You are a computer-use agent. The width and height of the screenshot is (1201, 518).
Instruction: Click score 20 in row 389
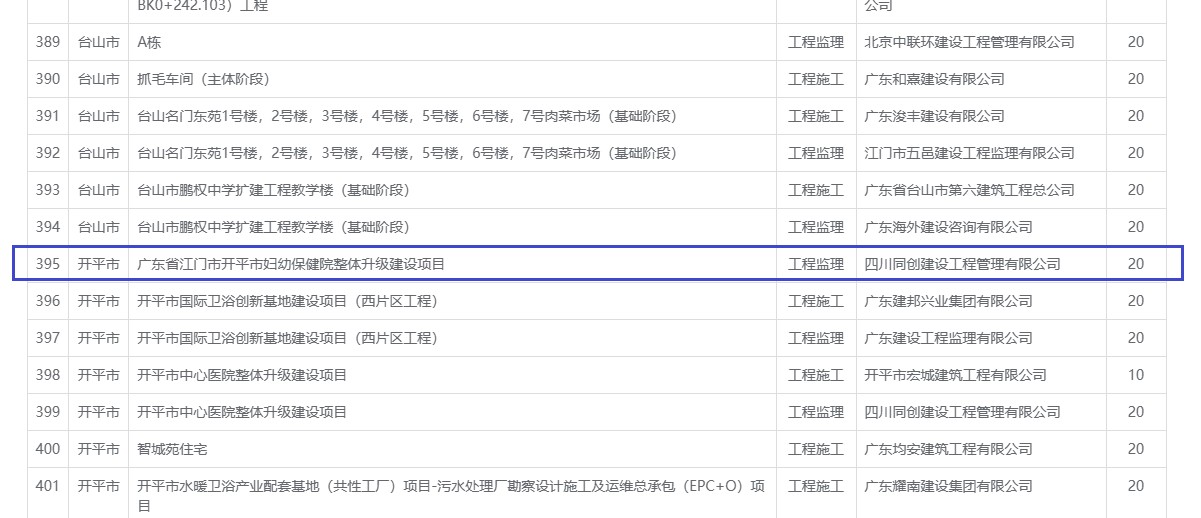pyautogui.click(x=1136, y=42)
